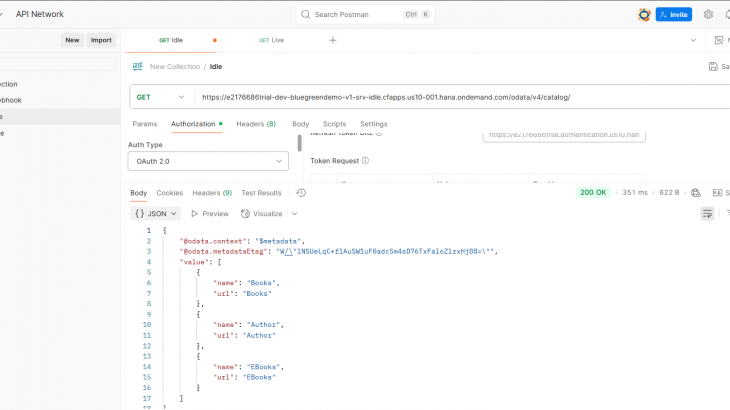
Task: Toggle the word wrap icon
Action: pos(707,214)
